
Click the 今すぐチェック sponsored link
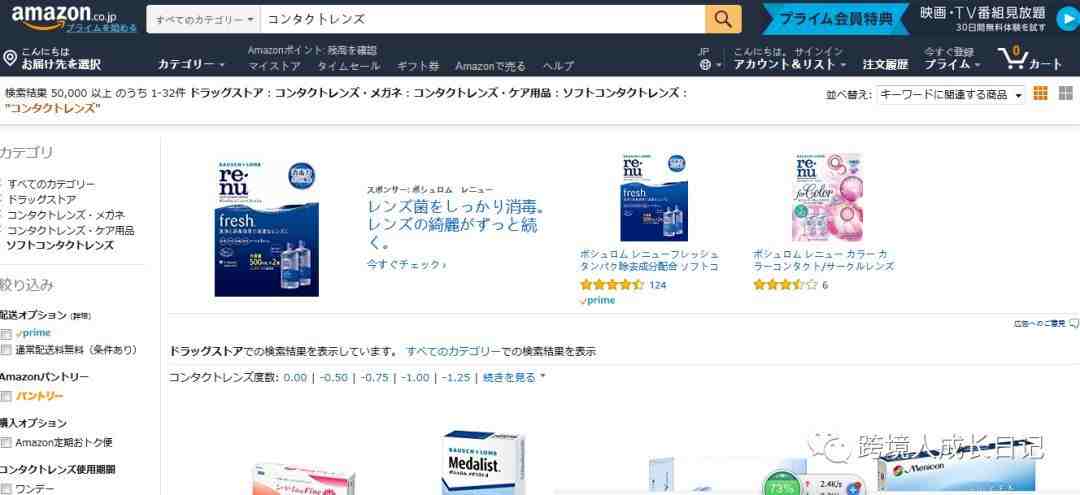(x=406, y=264)
